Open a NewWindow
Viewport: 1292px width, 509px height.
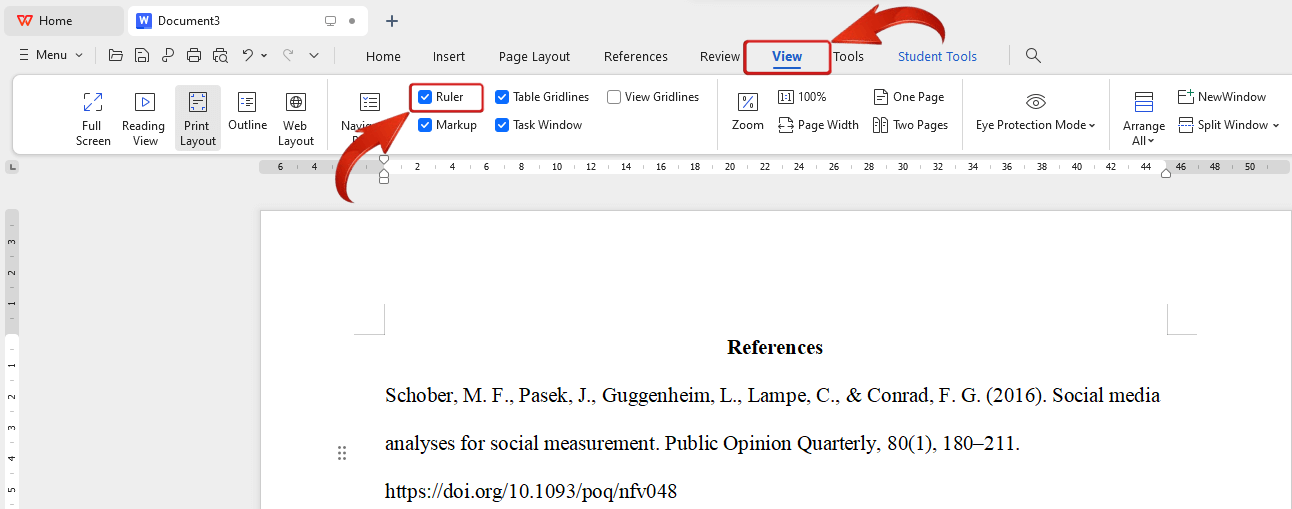click(x=1222, y=97)
